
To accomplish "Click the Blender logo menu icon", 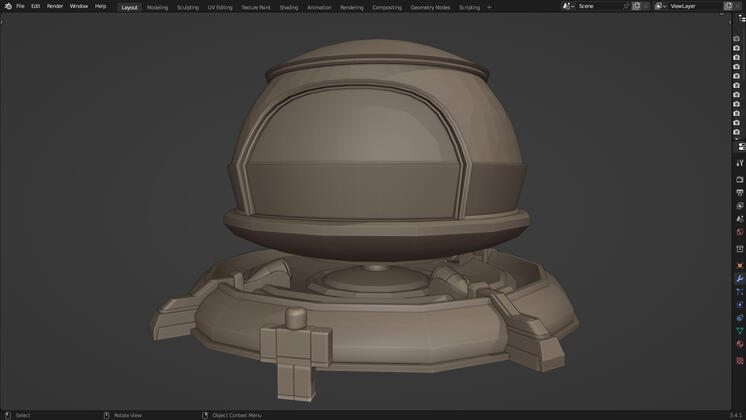I will click(x=8, y=6).
